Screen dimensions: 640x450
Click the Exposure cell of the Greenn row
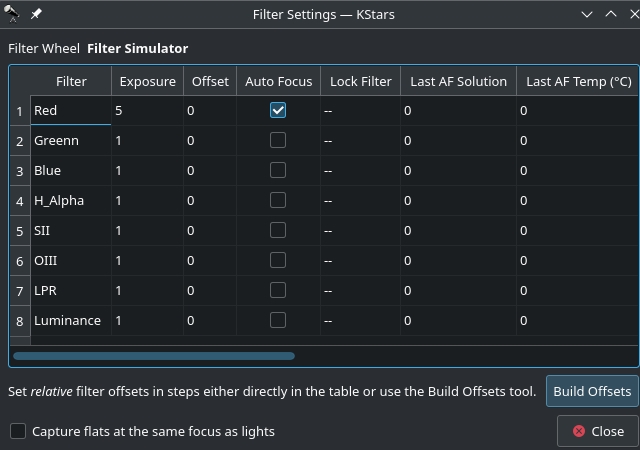coord(147,140)
